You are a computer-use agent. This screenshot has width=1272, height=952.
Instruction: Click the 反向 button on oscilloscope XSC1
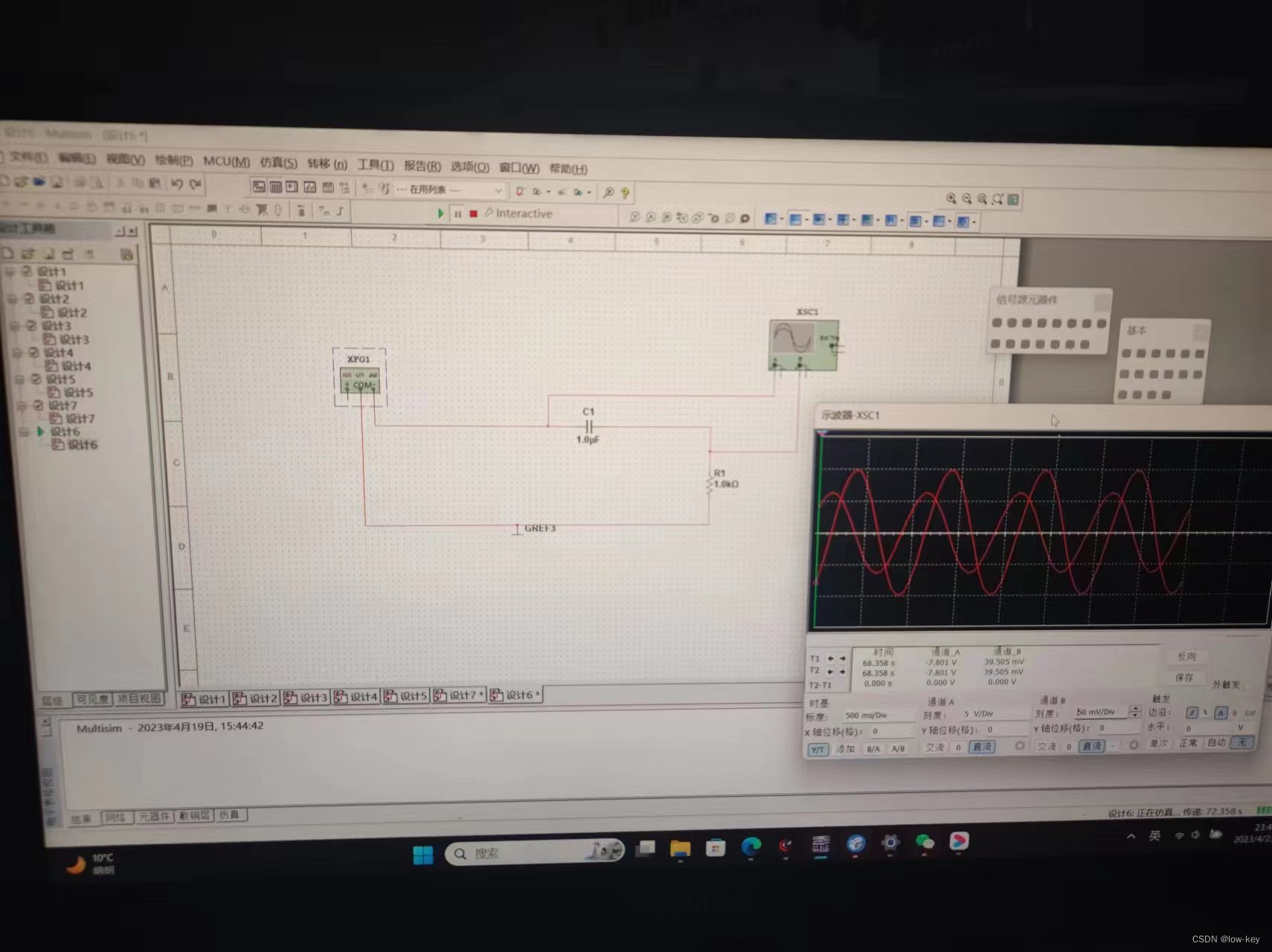tap(1187, 656)
